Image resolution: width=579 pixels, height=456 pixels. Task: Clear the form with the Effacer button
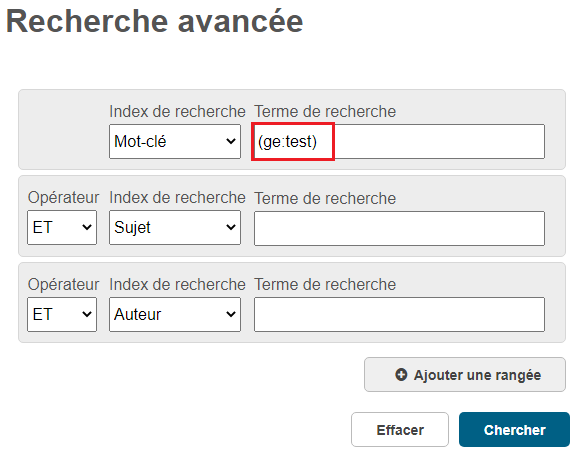click(400, 429)
